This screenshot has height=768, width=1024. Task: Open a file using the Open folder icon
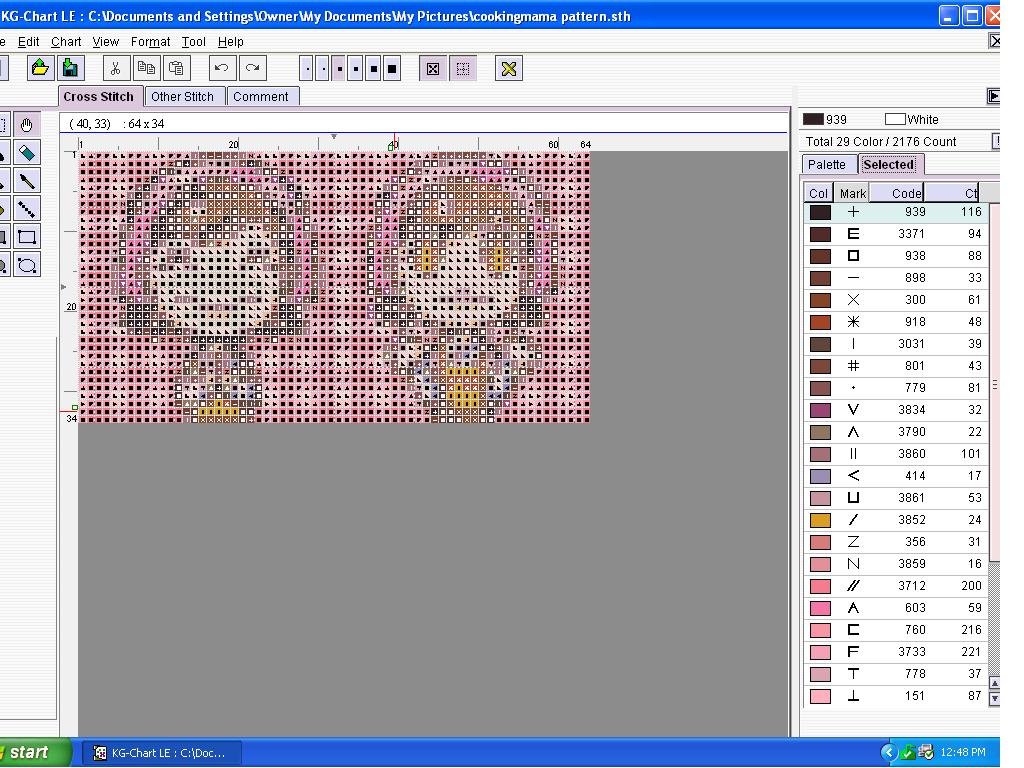coord(41,67)
